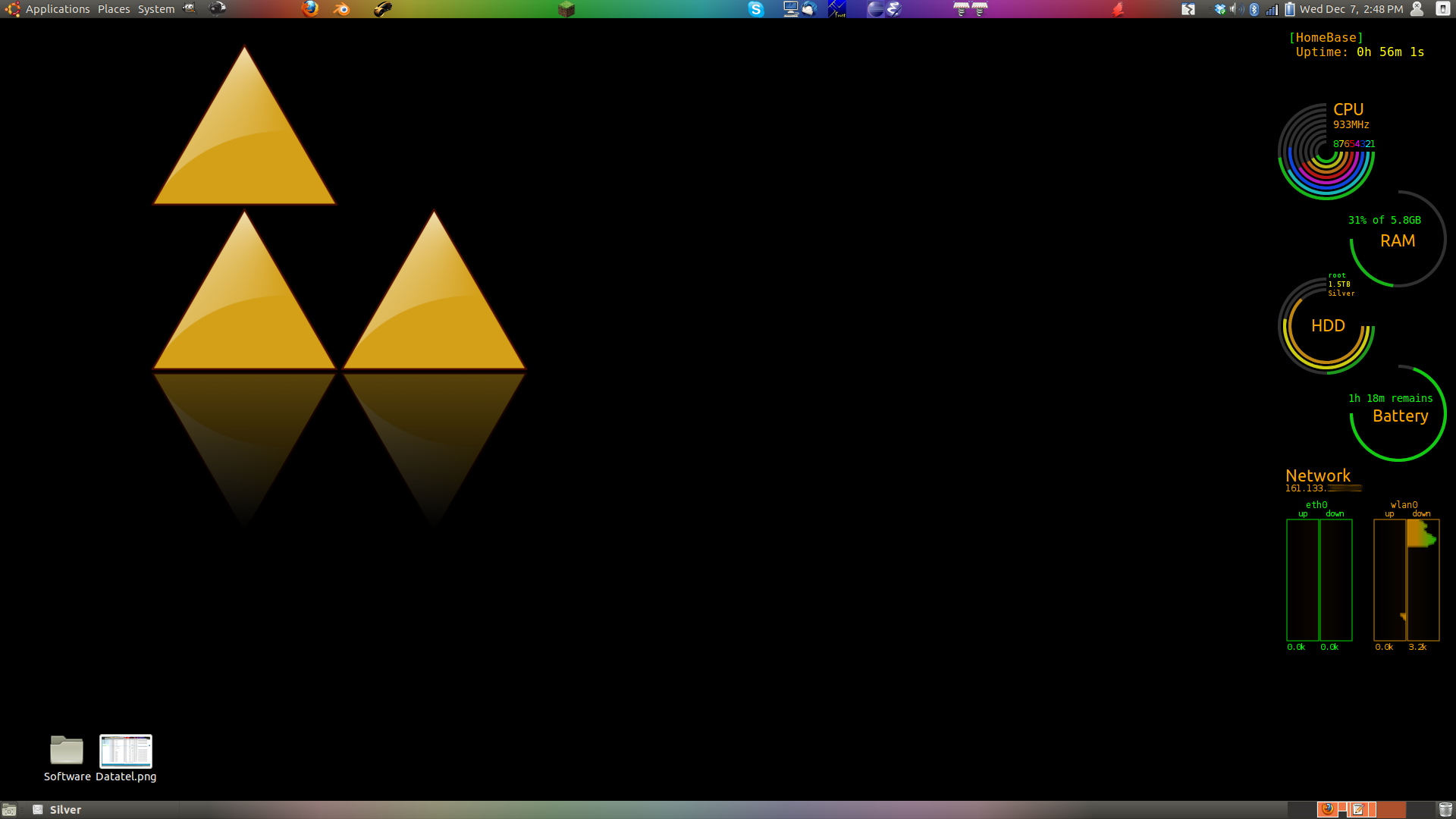Open the Bluetooth tray menu

point(1254,9)
